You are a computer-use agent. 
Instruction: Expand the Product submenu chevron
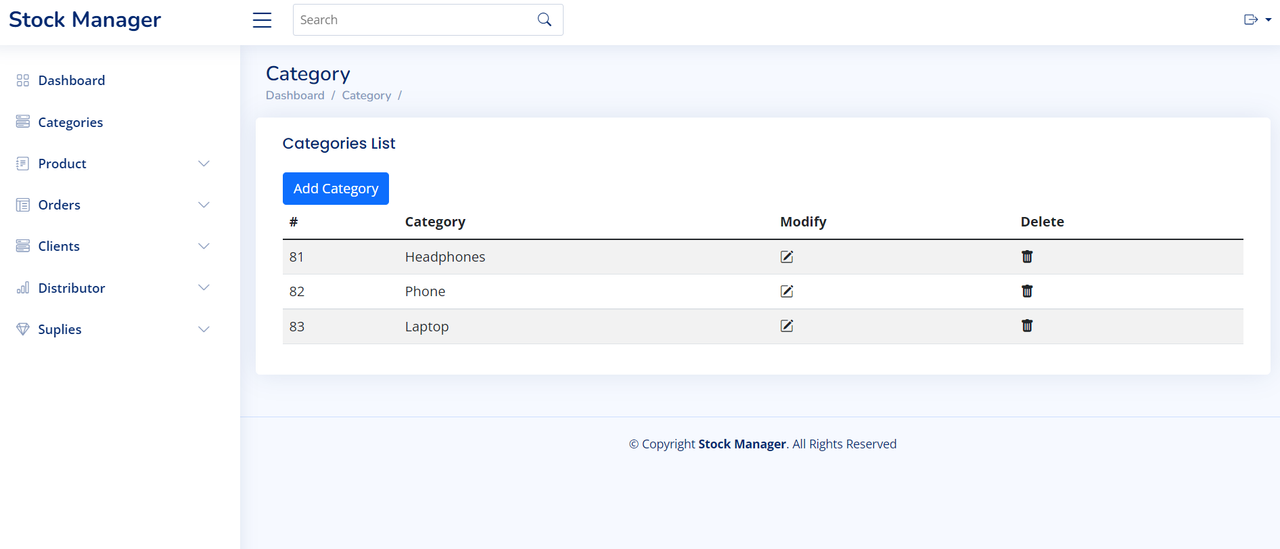point(204,164)
